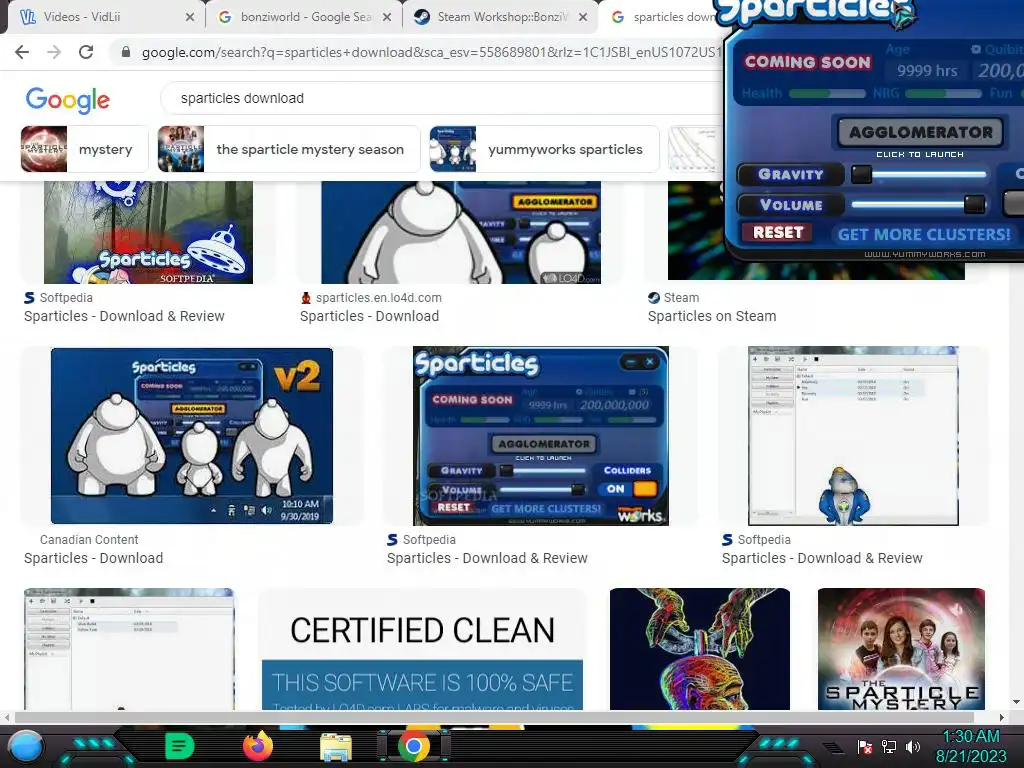
Task: Open the colorful psychedelic head image
Action: [699, 649]
